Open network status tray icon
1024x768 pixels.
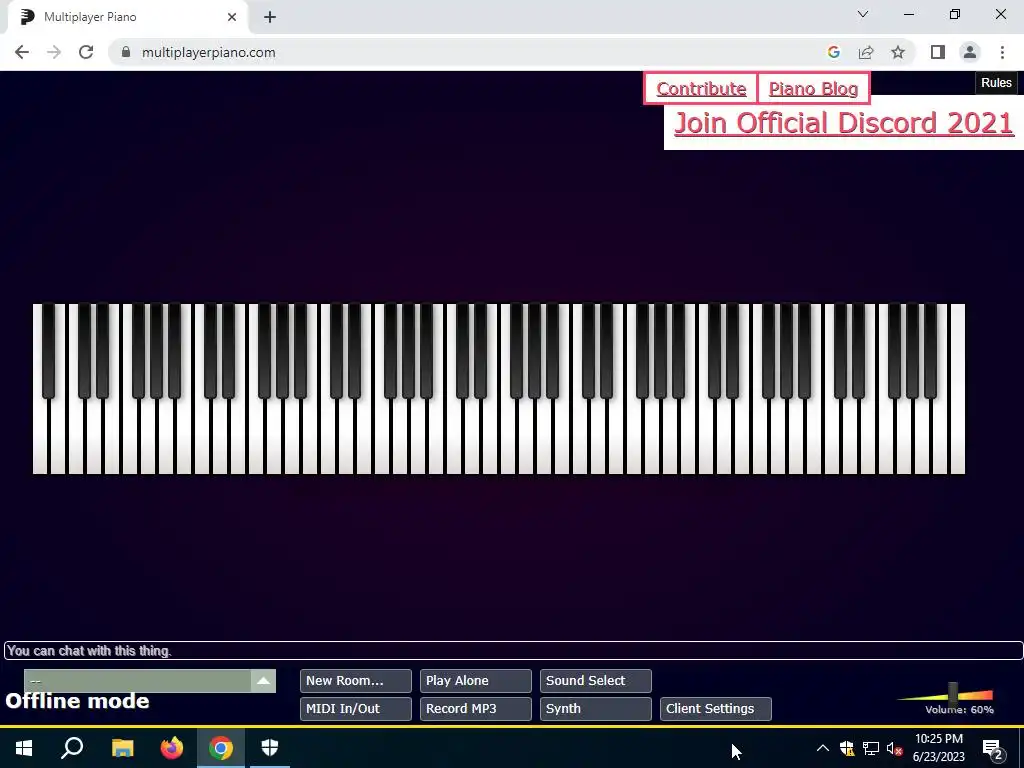point(871,748)
